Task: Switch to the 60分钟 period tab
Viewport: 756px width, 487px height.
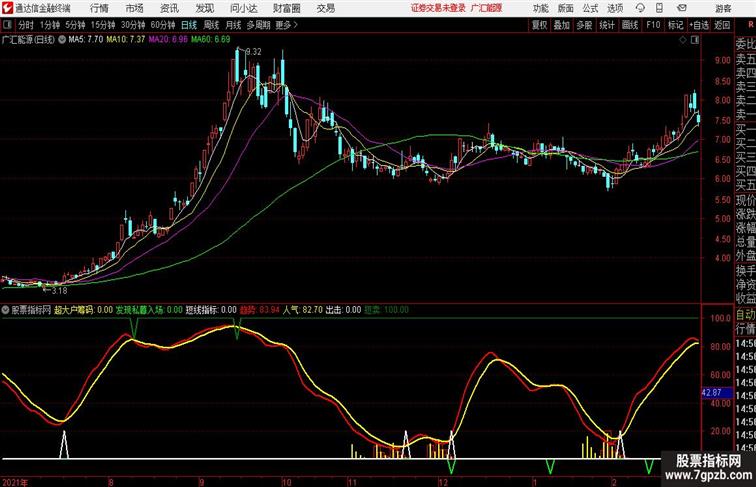Action: [162, 25]
